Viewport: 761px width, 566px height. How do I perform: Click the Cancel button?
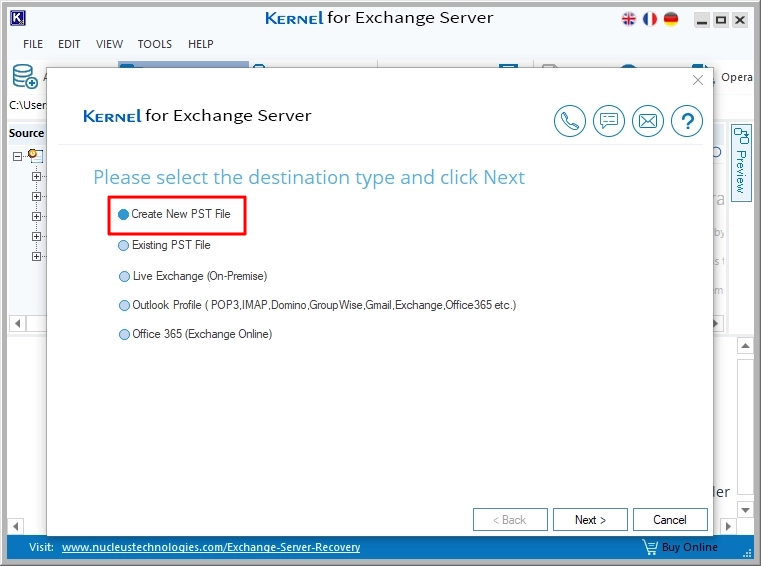pos(670,520)
